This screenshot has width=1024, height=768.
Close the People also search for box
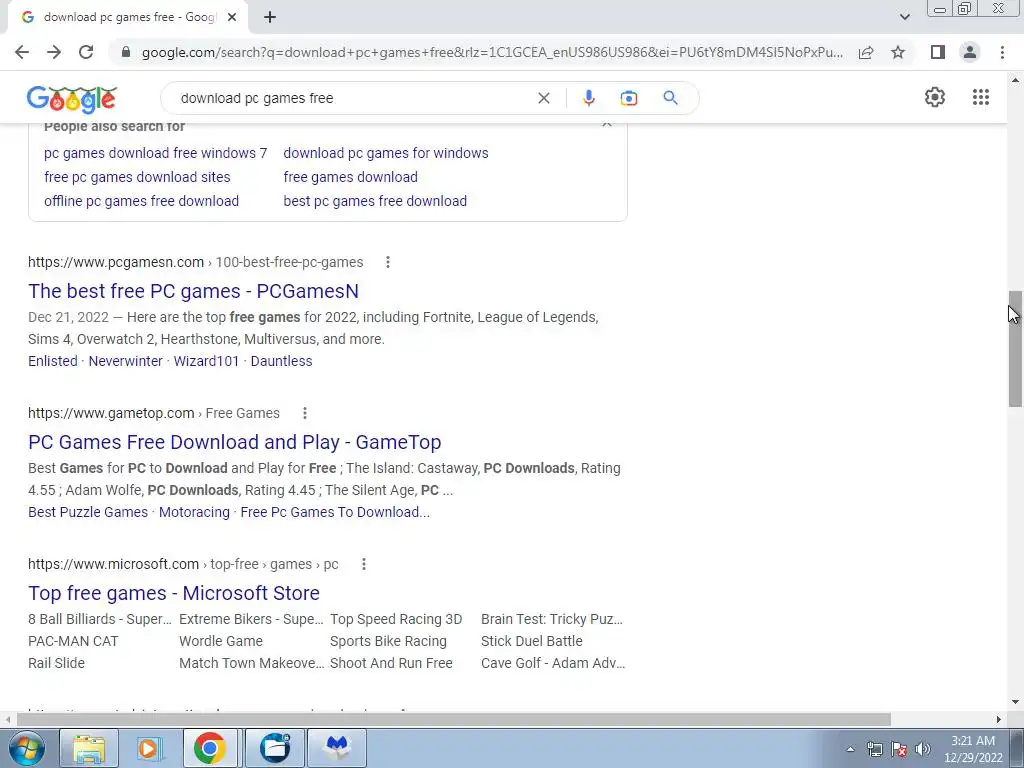point(607,124)
